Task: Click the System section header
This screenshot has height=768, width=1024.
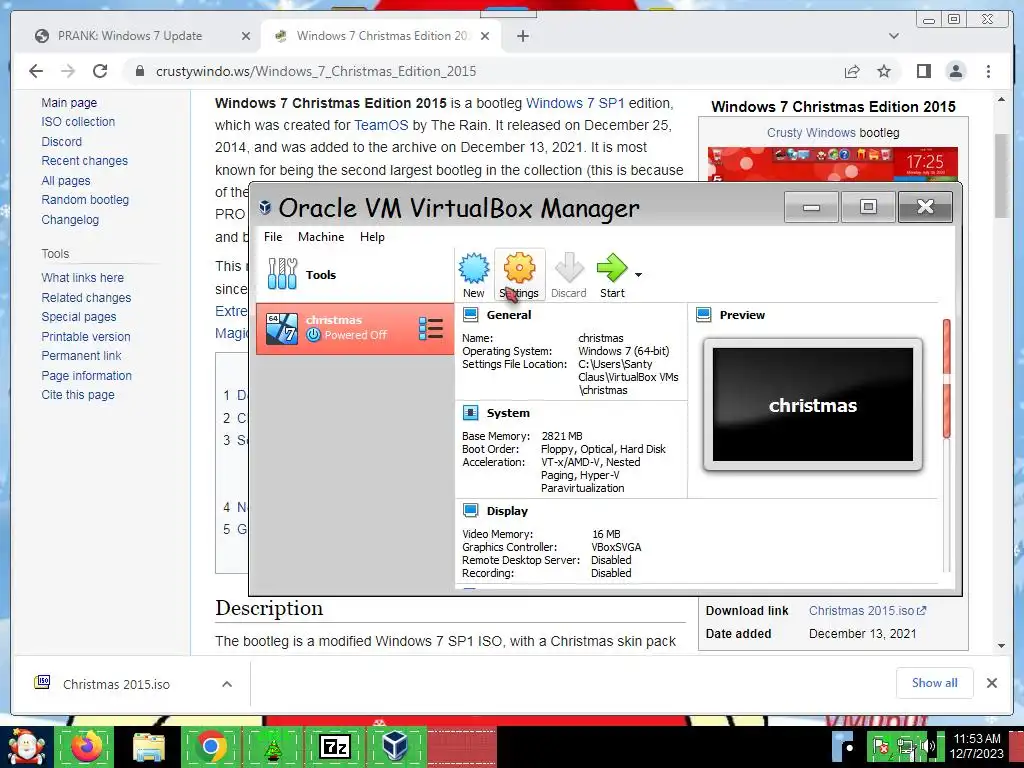Action: point(507,413)
